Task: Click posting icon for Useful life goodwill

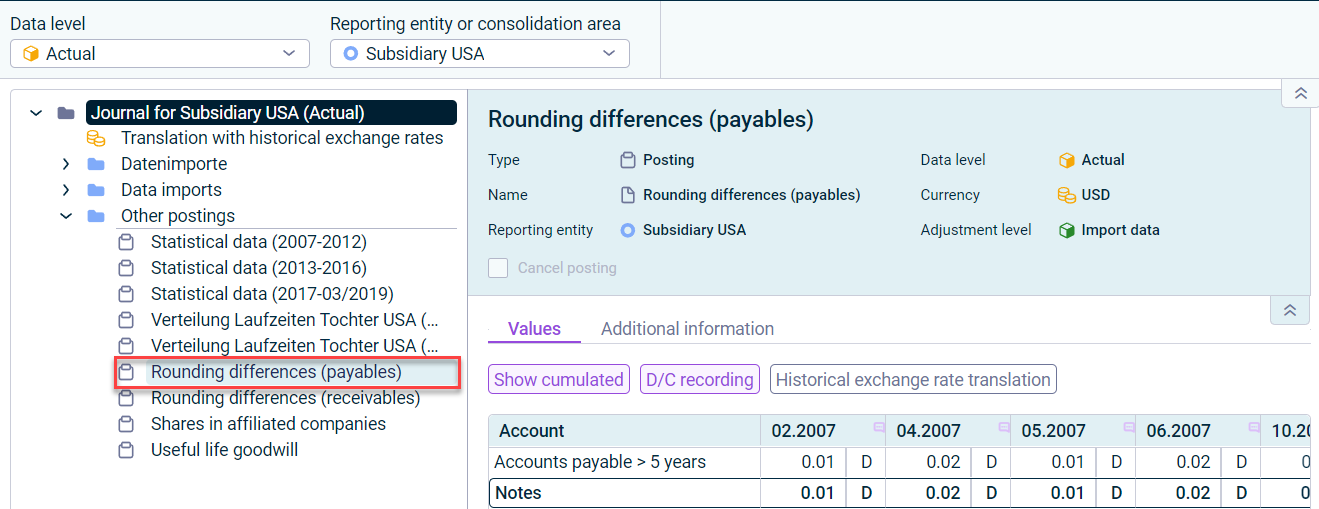Action: pyautogui.click(x=126, y=450)
